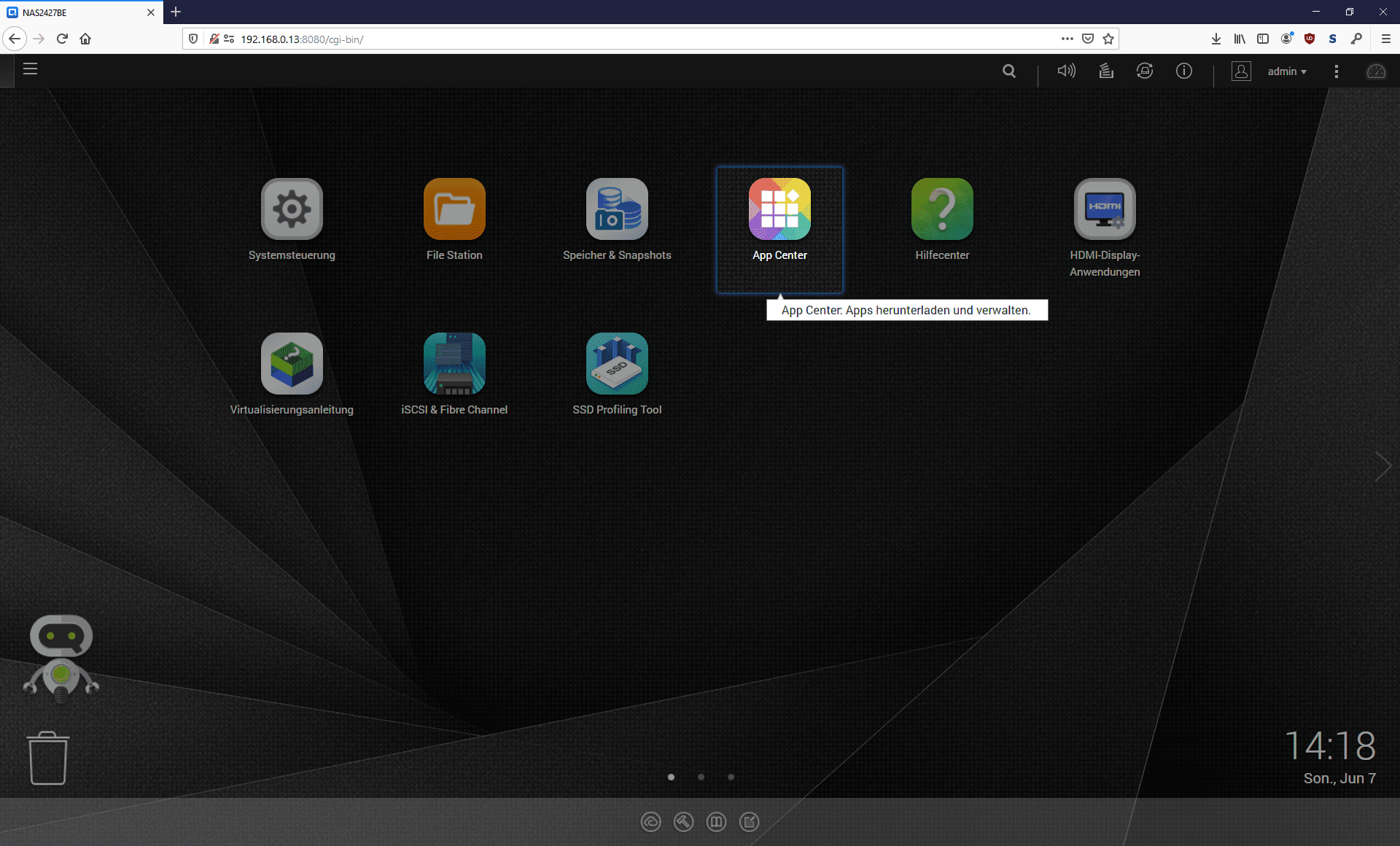Open Virtualisierungsanleitung guide icon
Image resolution: width=1400 pixels, height=846 pixels.
click(x=292, y=364)
